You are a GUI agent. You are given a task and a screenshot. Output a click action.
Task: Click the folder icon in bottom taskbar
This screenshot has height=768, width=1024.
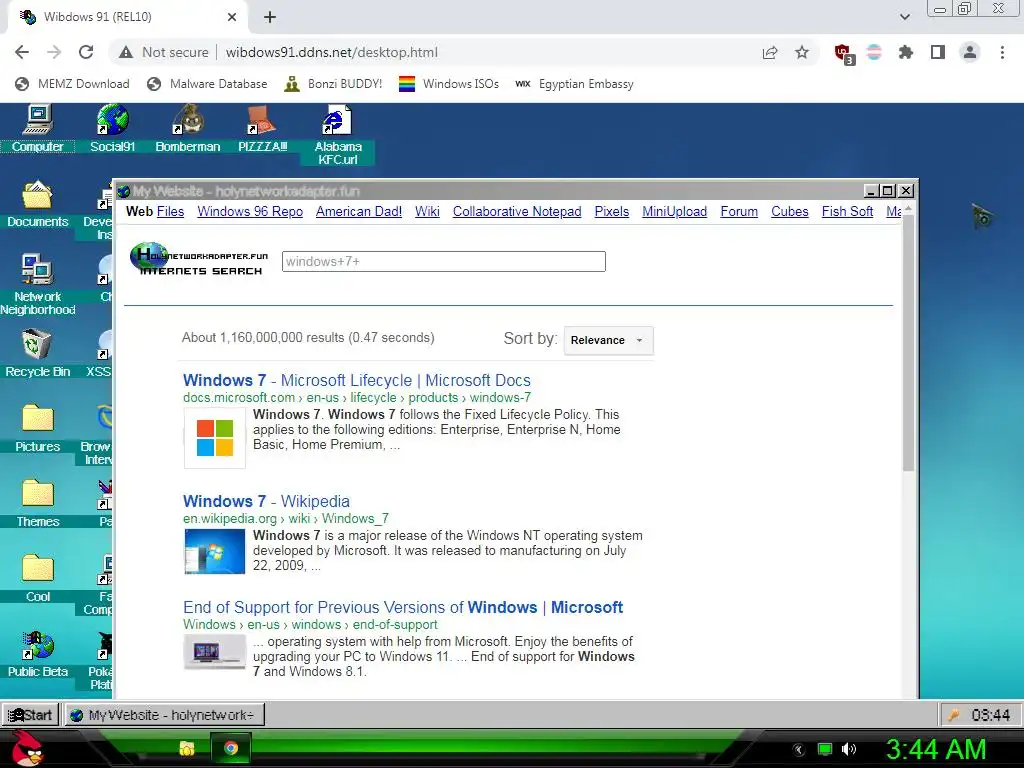187,748
